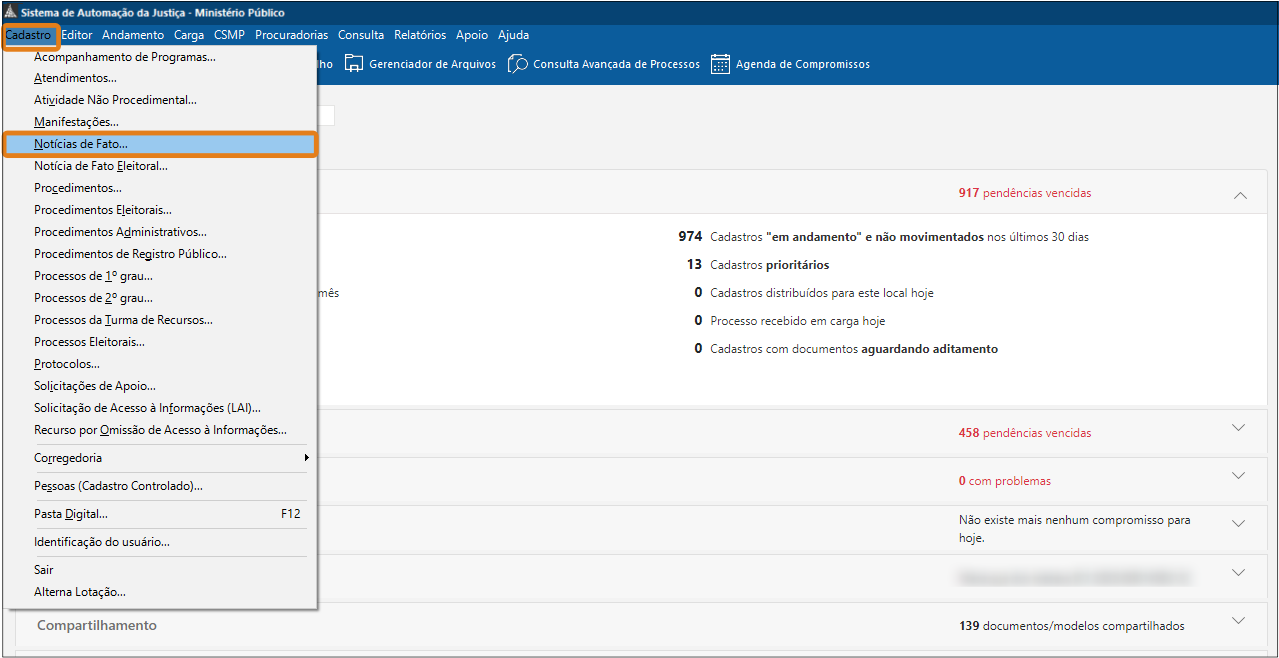Select Recurso por Omissão de Acesso entry
The image size is (1279, 658).
click(x=160, y=430)
